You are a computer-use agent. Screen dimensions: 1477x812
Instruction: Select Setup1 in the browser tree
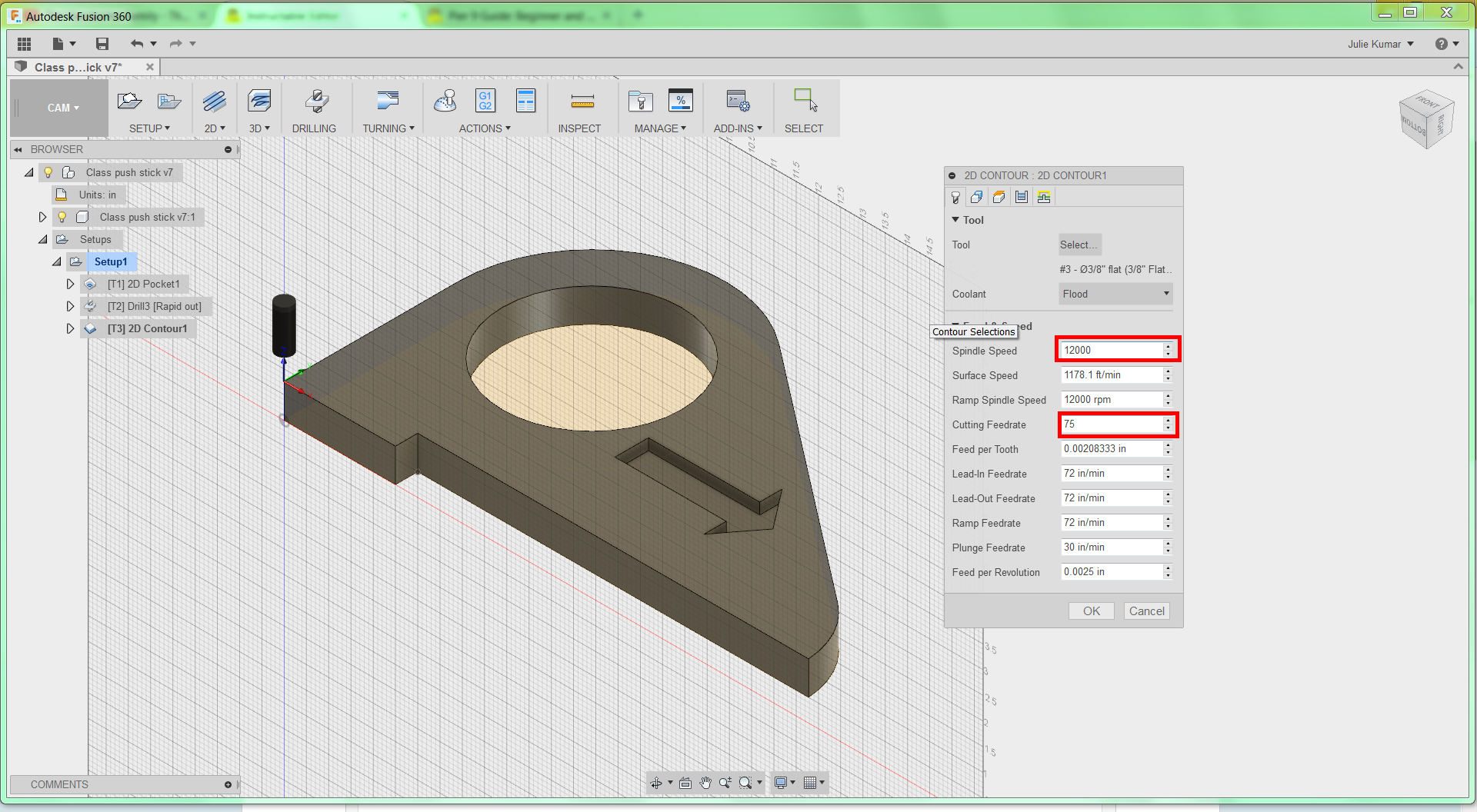point(111,261)
